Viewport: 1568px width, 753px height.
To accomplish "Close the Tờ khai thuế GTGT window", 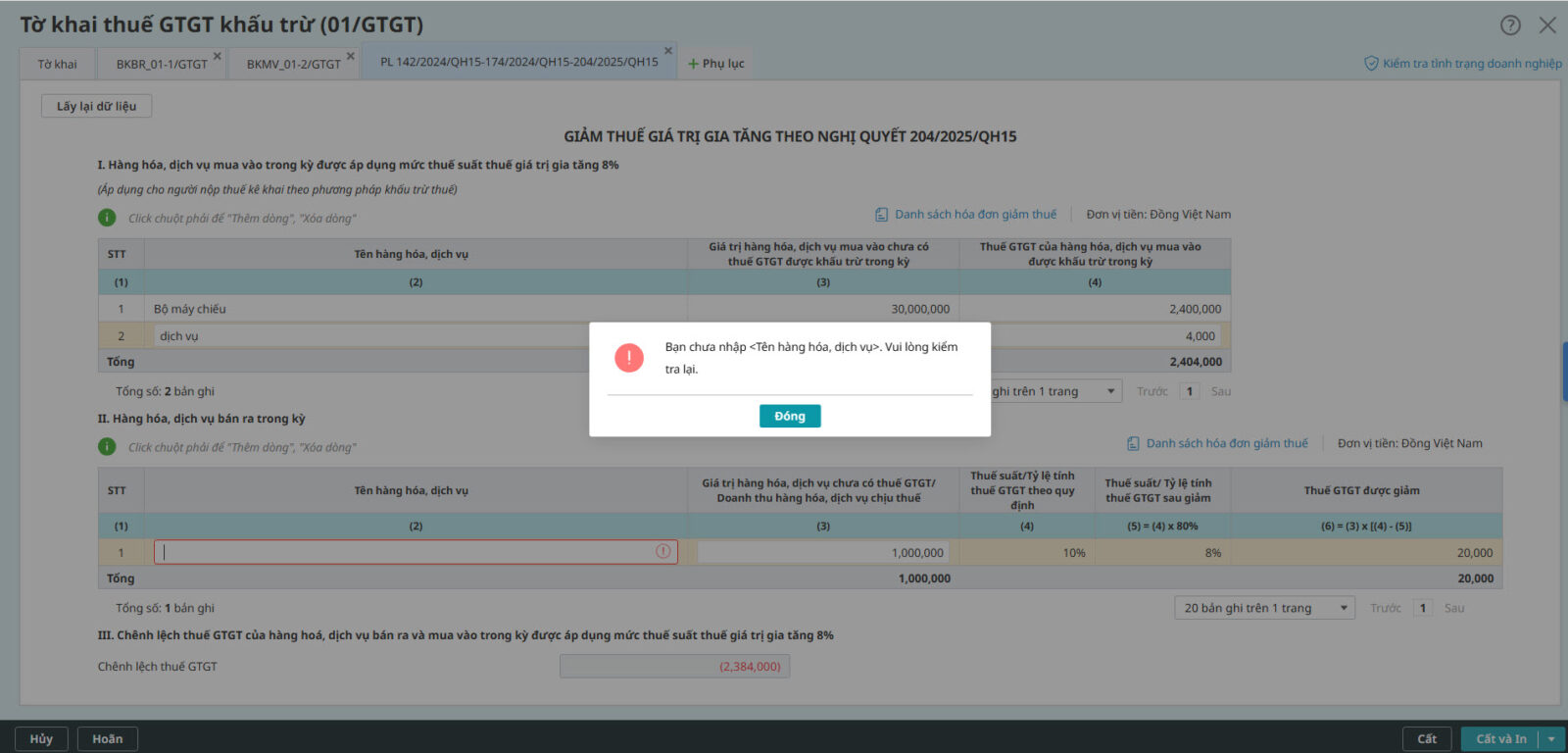I will coord(1547,25).
